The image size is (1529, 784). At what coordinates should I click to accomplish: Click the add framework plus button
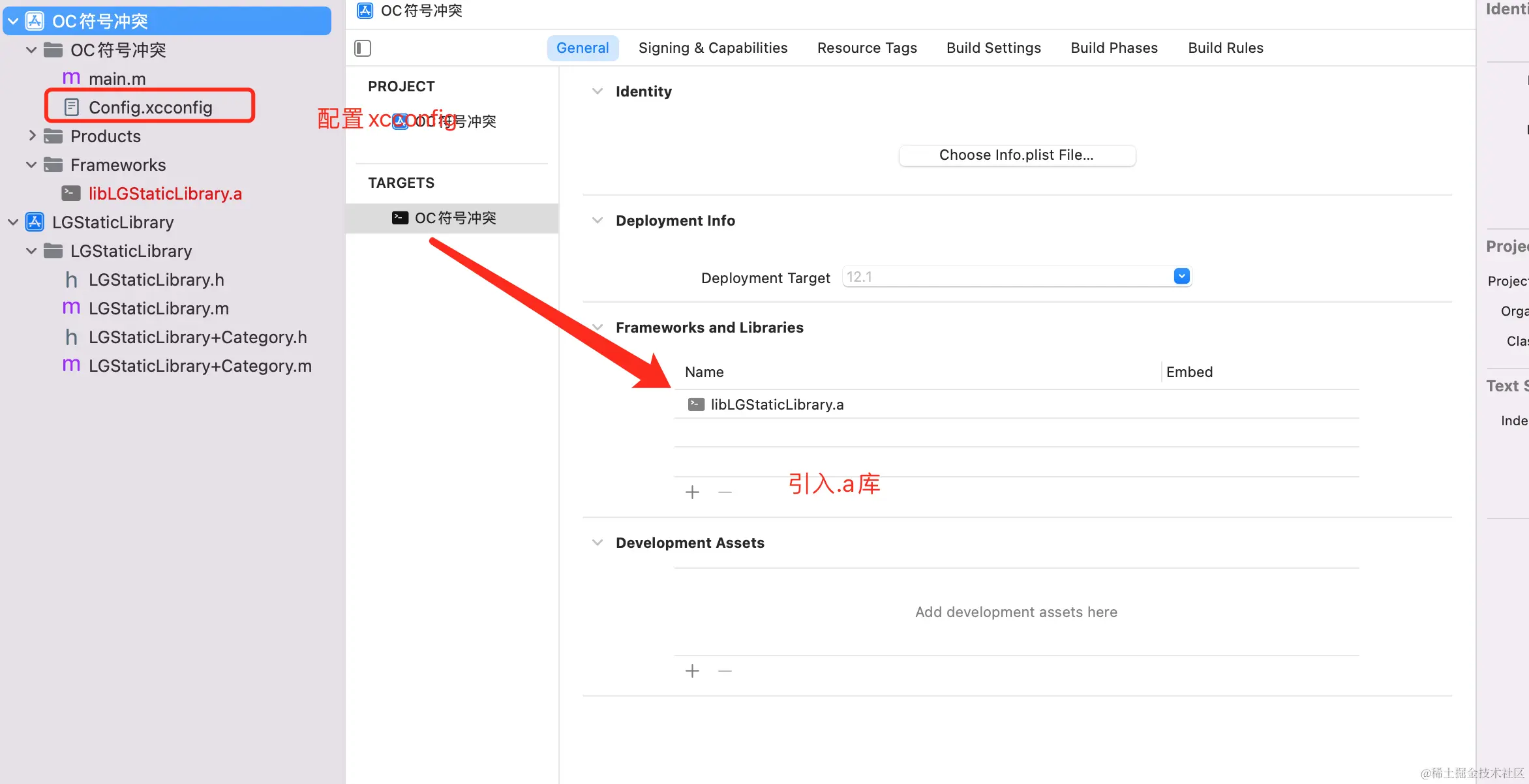(x=692, y=492)
